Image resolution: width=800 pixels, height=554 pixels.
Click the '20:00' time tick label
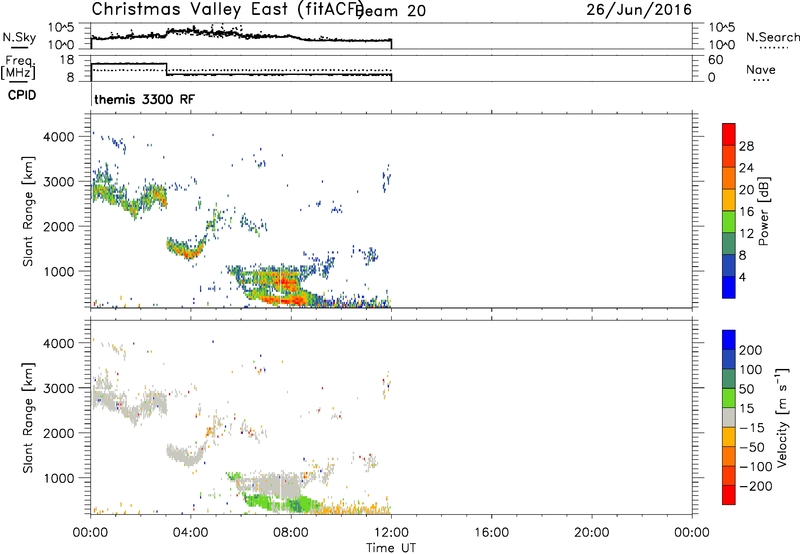point(591,533)
